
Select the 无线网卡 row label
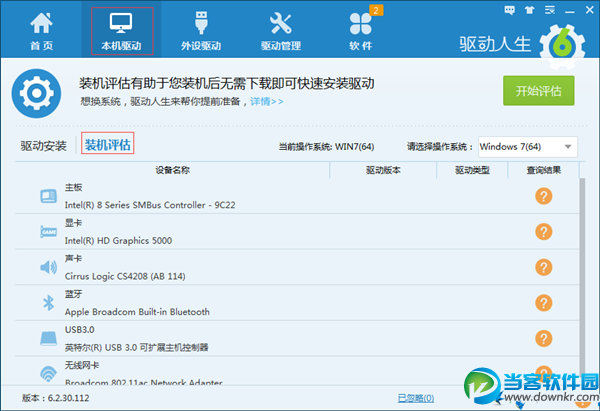click(x=82, y=365)
